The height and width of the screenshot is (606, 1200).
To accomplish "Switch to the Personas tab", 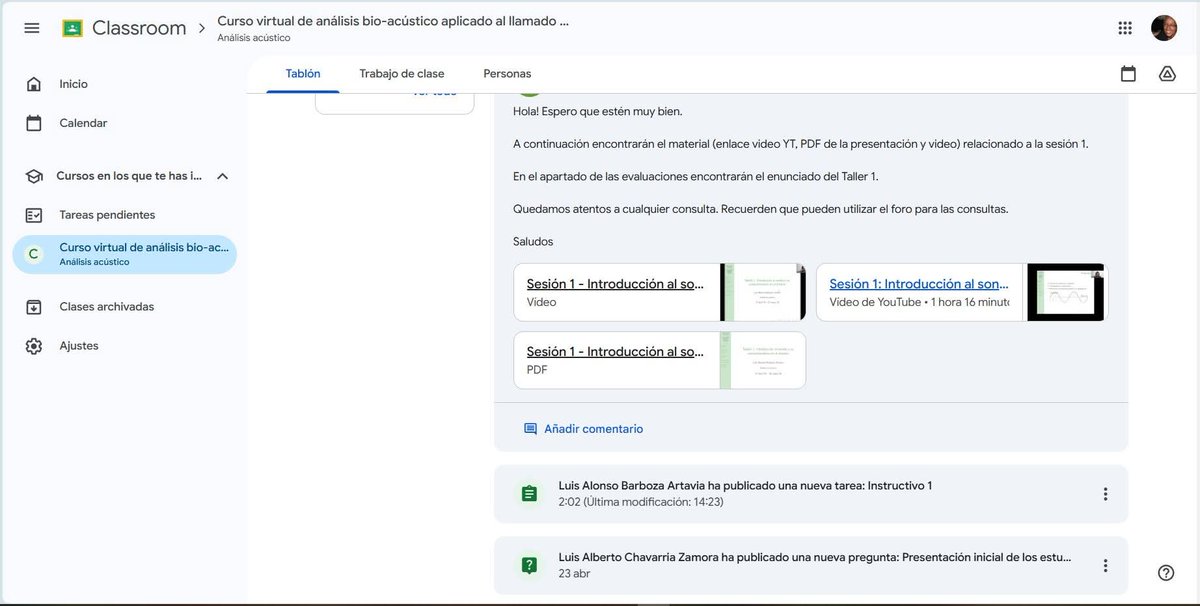I will click(507, 74).
